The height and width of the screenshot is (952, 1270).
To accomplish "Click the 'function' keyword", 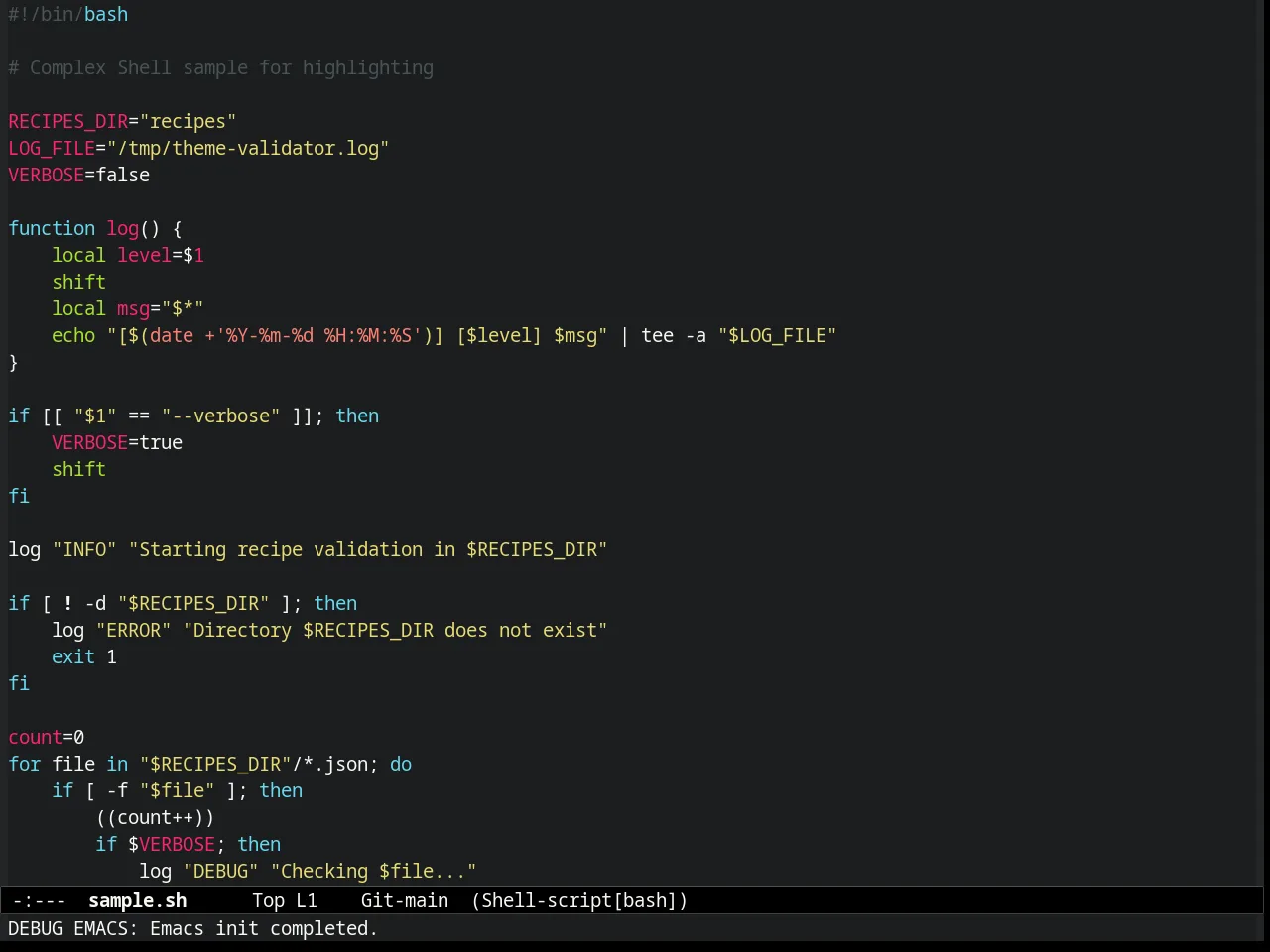I will click(52, 228).
